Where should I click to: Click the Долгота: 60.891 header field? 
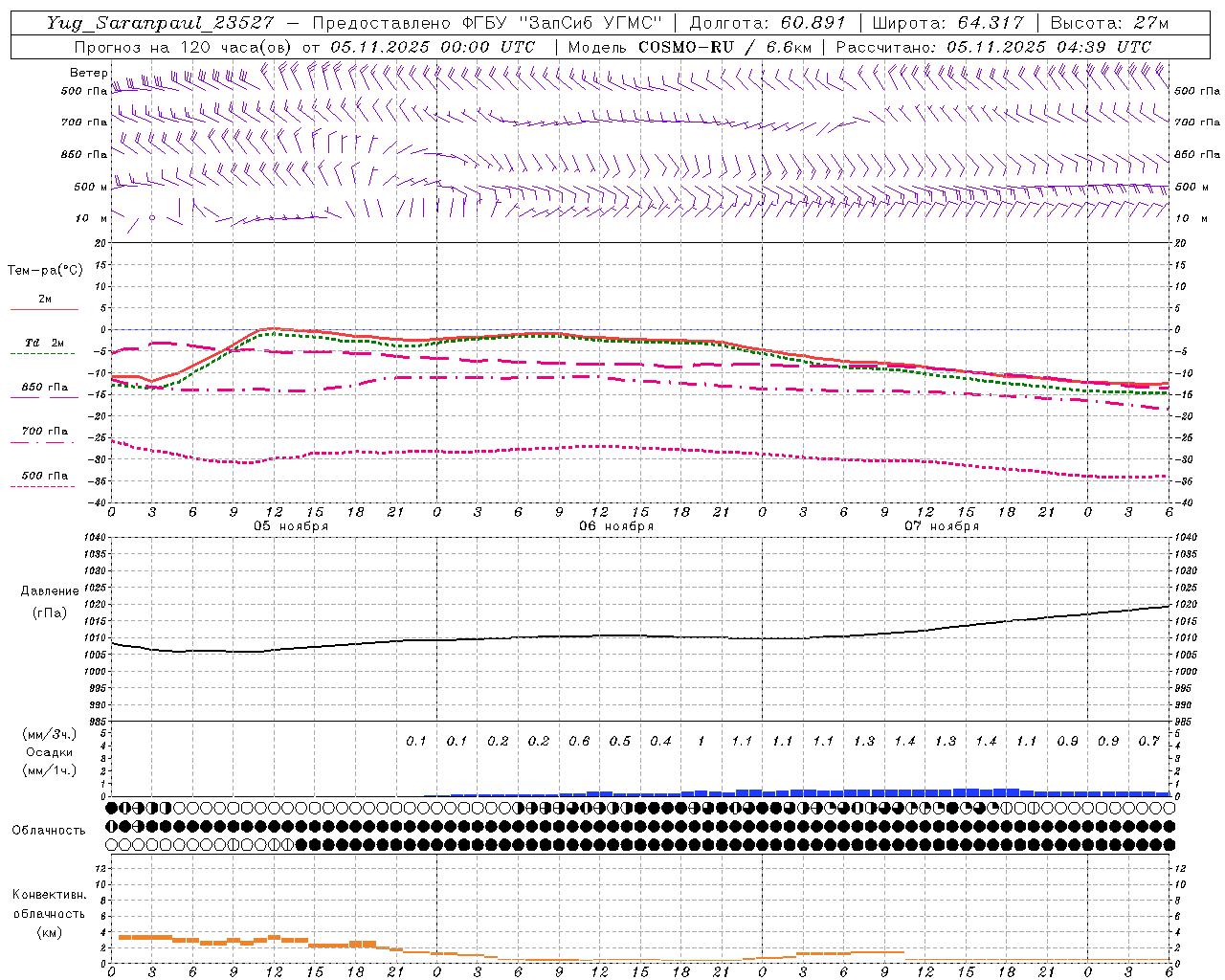coord(768,23)
